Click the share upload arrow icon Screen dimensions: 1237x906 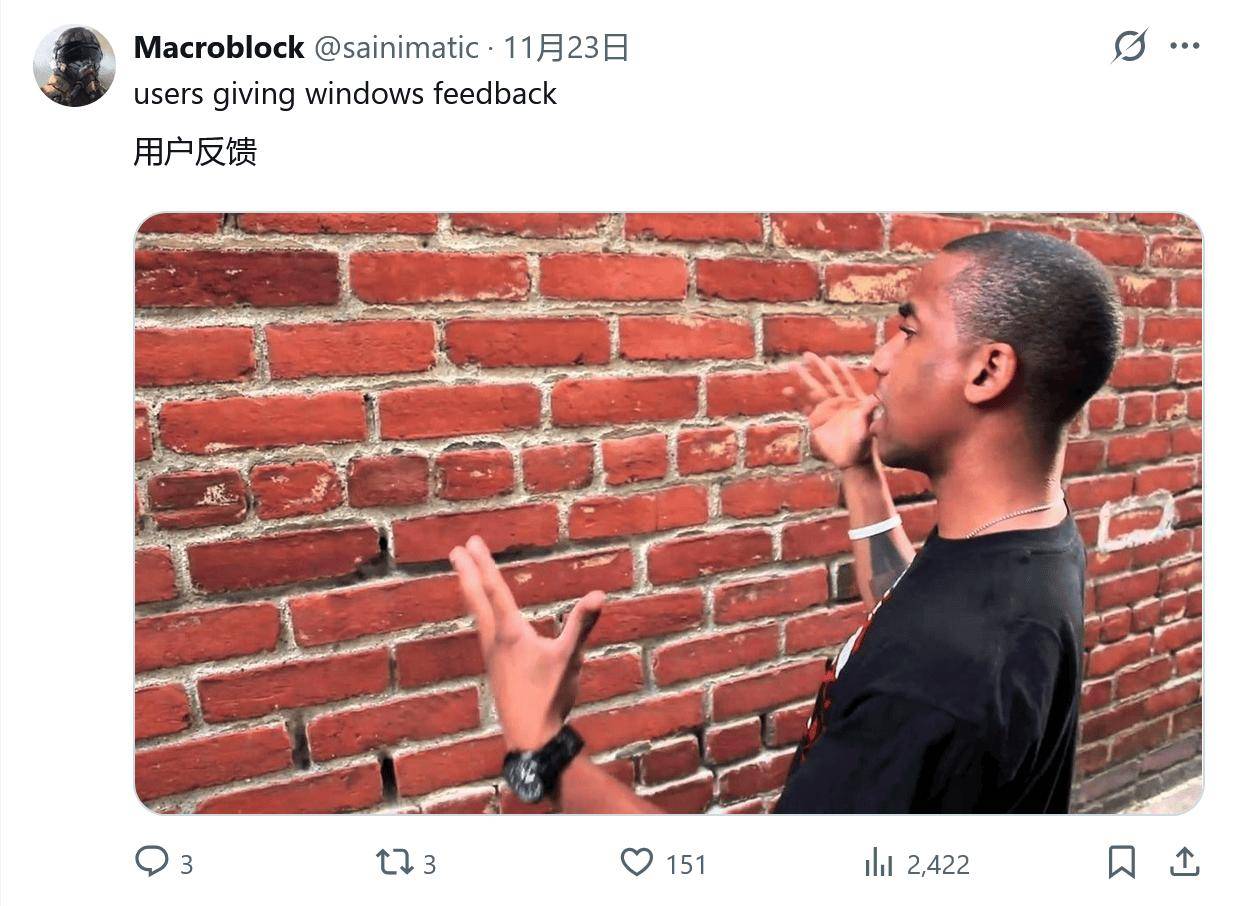pos(1184,862)
